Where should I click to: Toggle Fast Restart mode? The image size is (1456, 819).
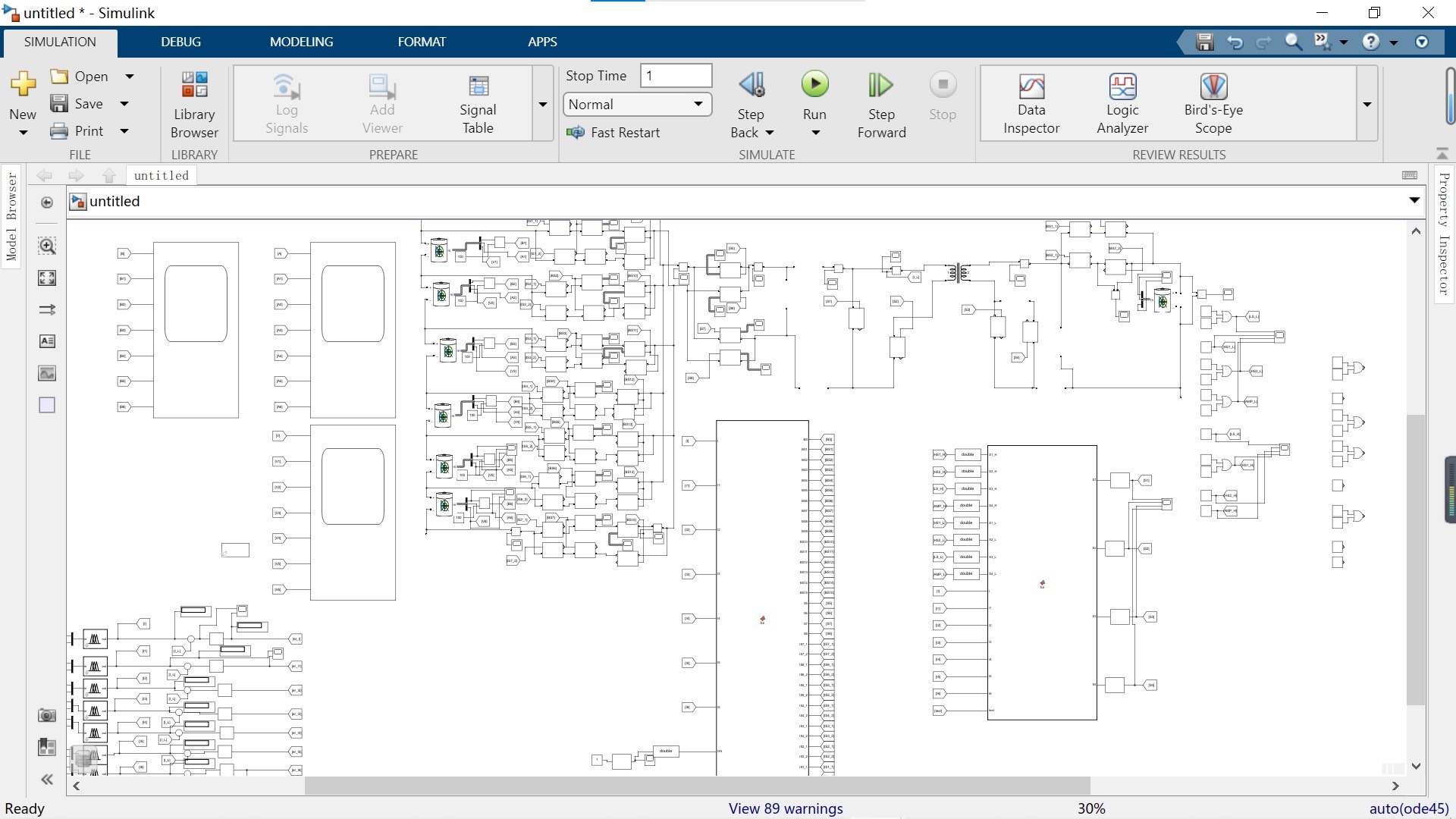click(614, 133)
